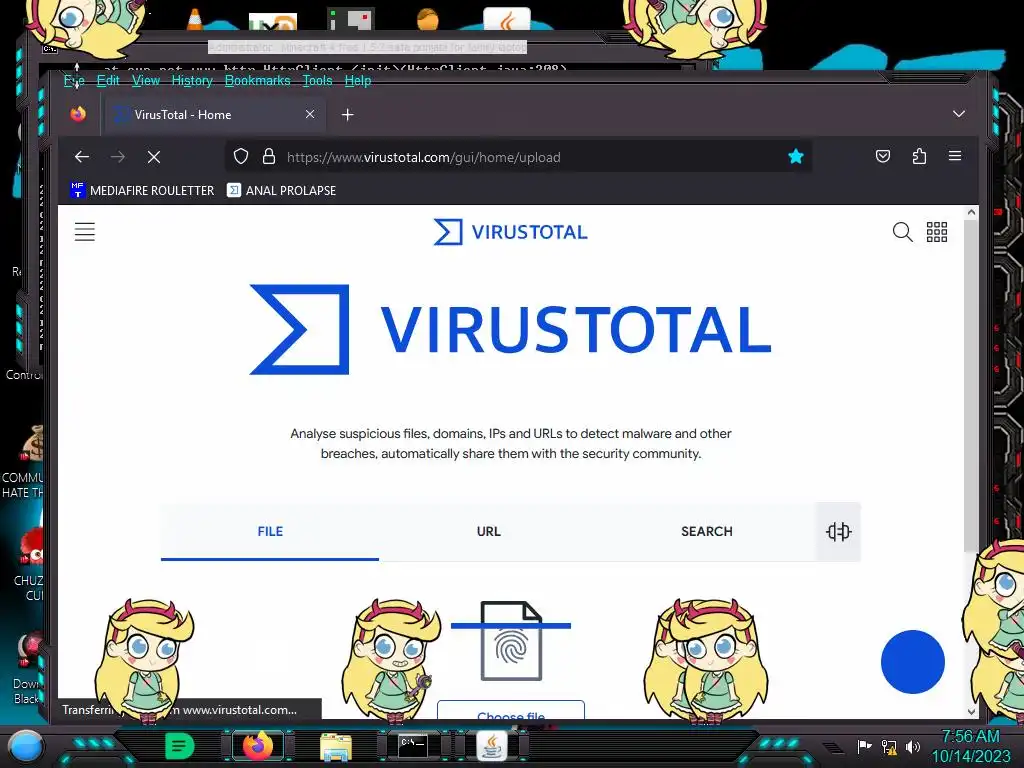Expand the list all tabs chevron
Screen dimensions: 1024x768
958,114
